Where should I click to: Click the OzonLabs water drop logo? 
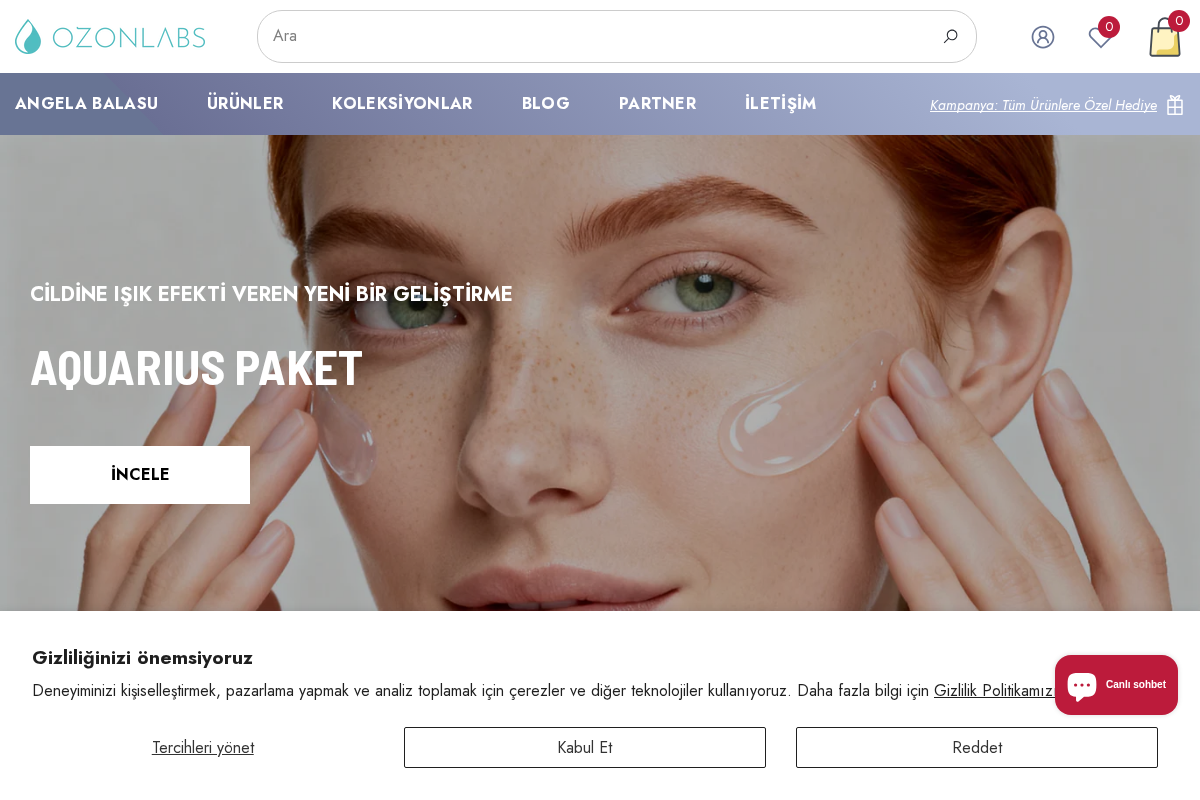pyautogui.click(x=27, y=36)
